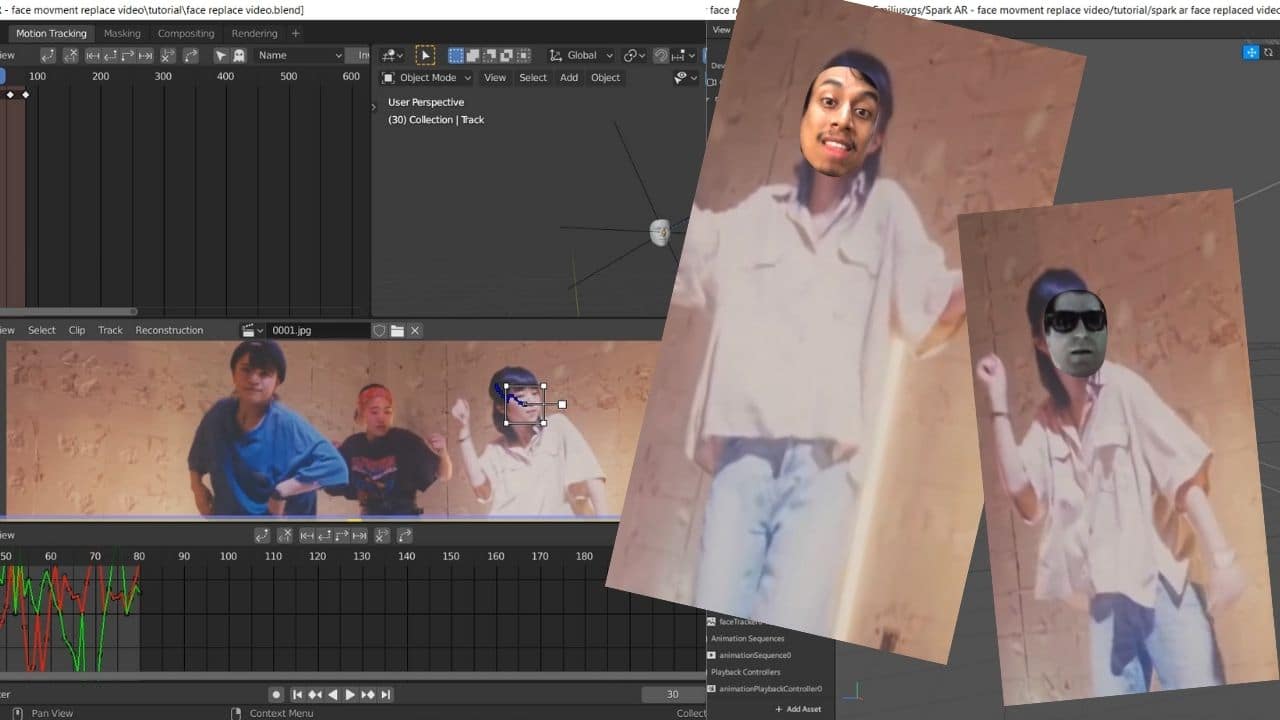Click the select box tool icon in 3D viewport
Image resolution: width=1280 pixels, height=720 pixels.
pos(425,56)
